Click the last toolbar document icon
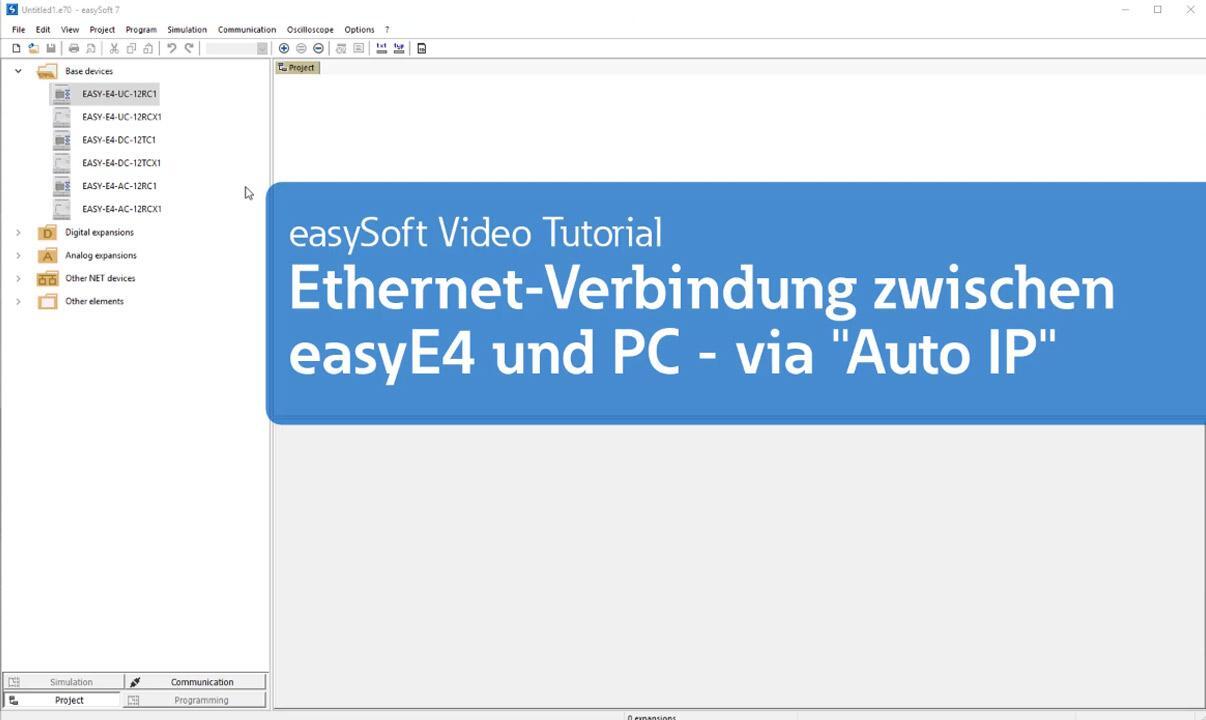The image size is (1206, 720). (422, 48)
